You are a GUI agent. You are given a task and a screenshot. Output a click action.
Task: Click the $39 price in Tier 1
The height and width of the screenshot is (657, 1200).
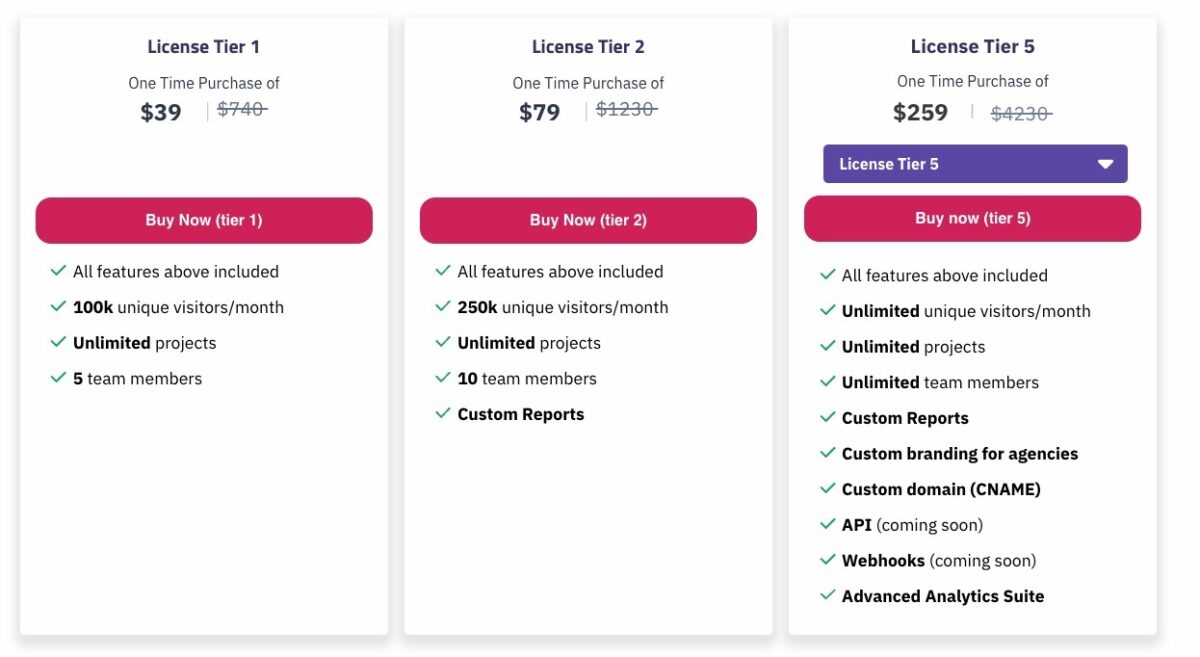161,112
